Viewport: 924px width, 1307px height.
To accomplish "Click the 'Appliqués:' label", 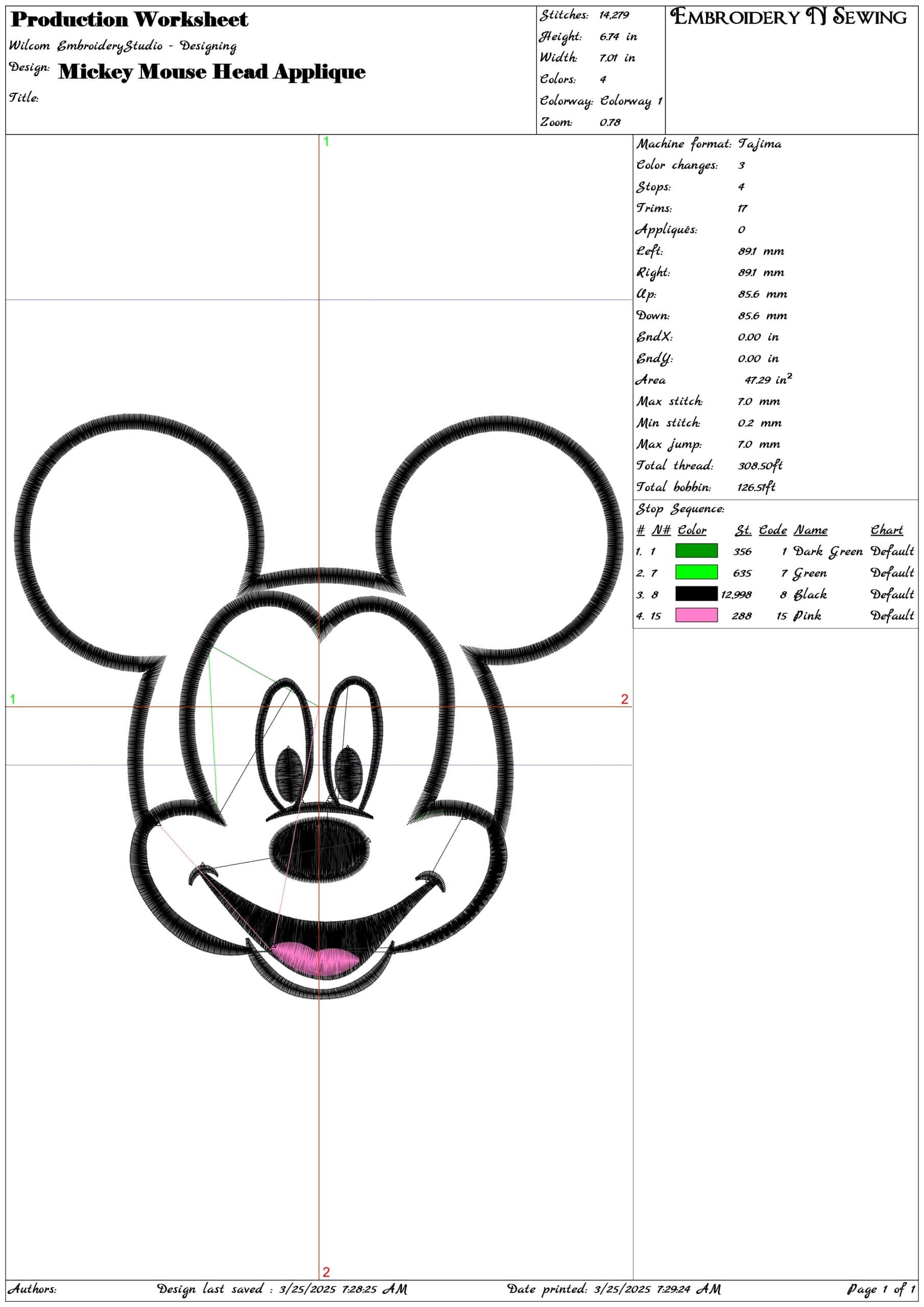I will tap(666, 229).
